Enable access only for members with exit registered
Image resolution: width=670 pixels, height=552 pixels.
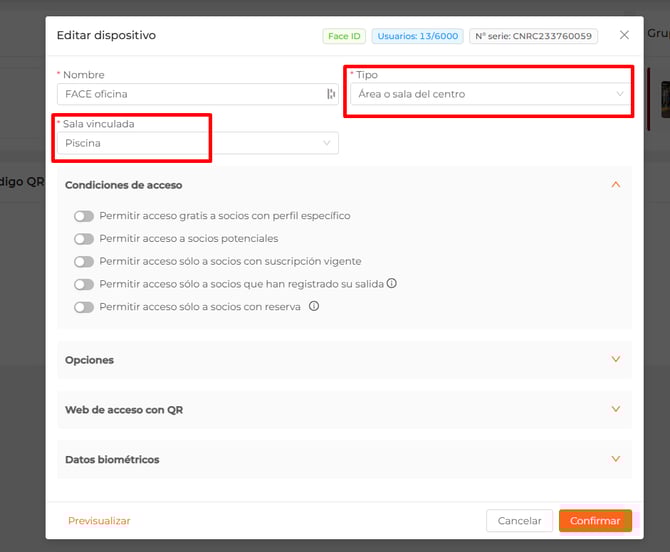tap(84, 285)
